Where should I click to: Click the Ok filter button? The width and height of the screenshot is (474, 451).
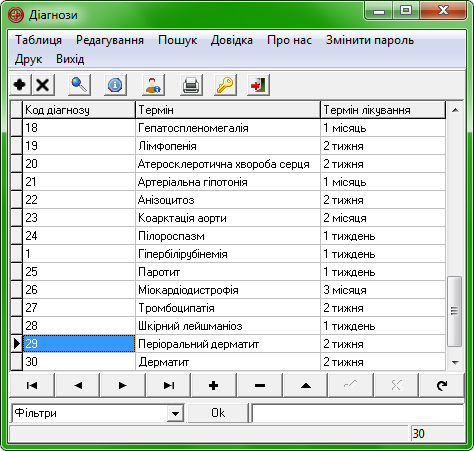[218, 413]
